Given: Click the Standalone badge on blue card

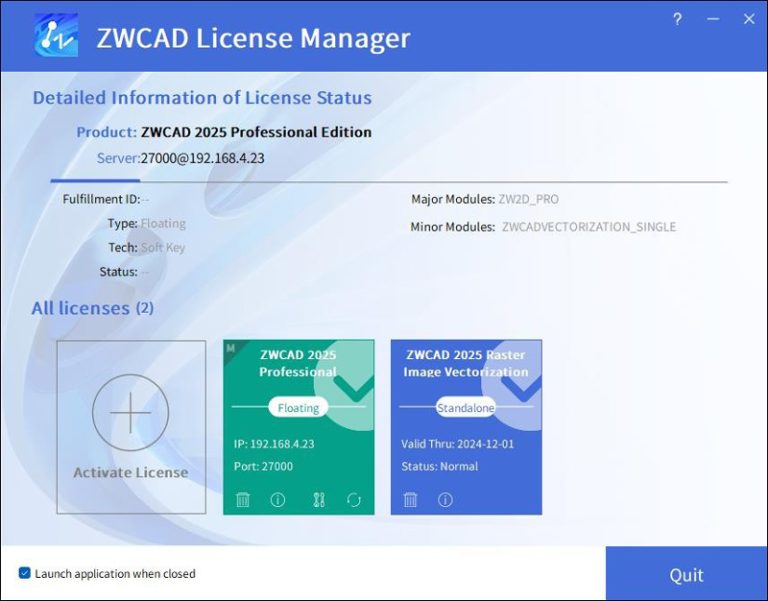Looking at the screenshot, I should pos(466,408).
